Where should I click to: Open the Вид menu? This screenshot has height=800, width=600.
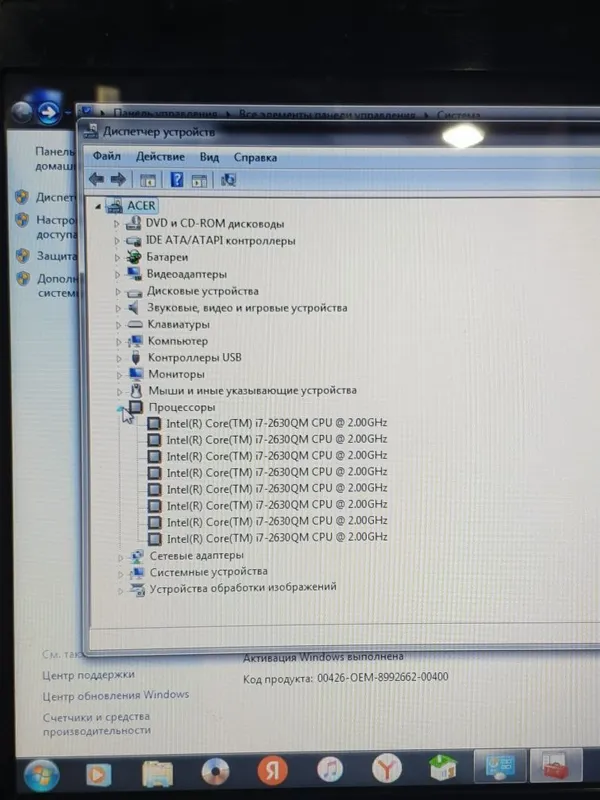click(209, 157)
